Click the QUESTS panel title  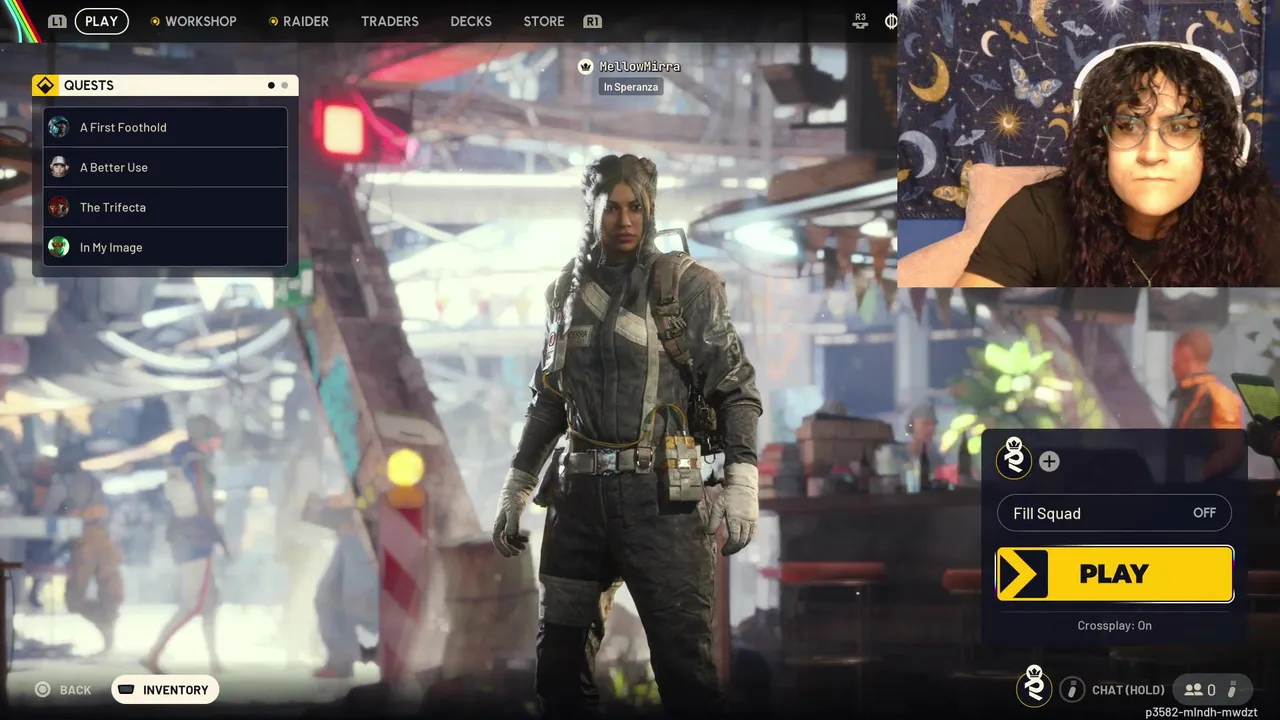(x=89, y=86)
